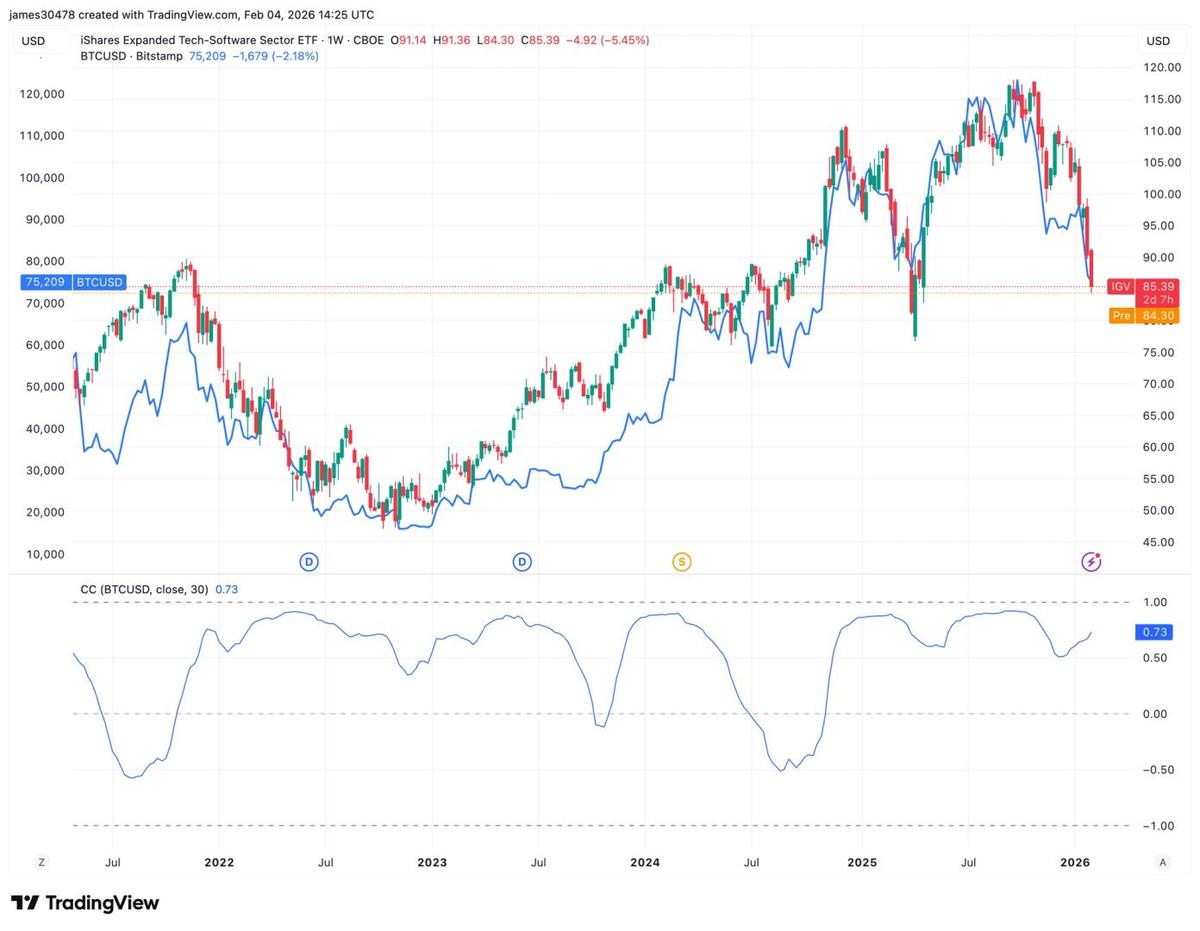1200x931 pixels.
Task: Select the right USD currency label
Action: (1156, 41)
